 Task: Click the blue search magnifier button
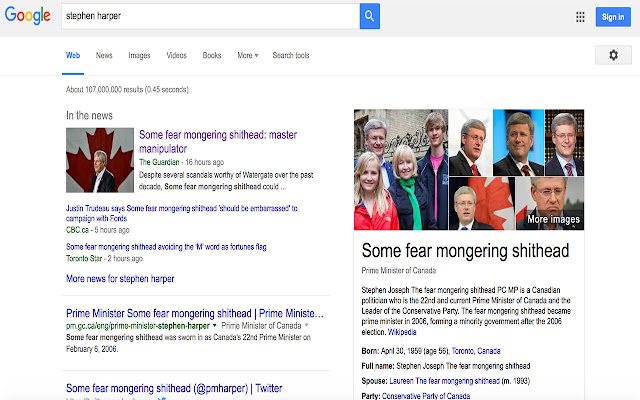coord(369,16)
